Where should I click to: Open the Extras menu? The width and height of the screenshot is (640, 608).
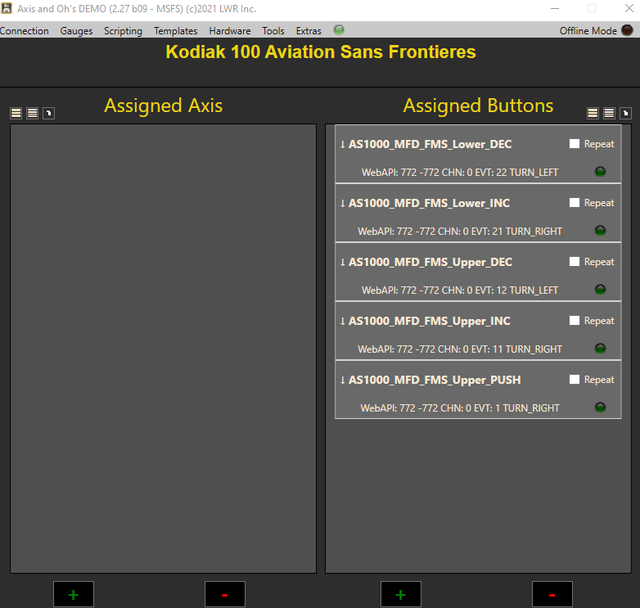pyautogui.click(x=309, y=31)
